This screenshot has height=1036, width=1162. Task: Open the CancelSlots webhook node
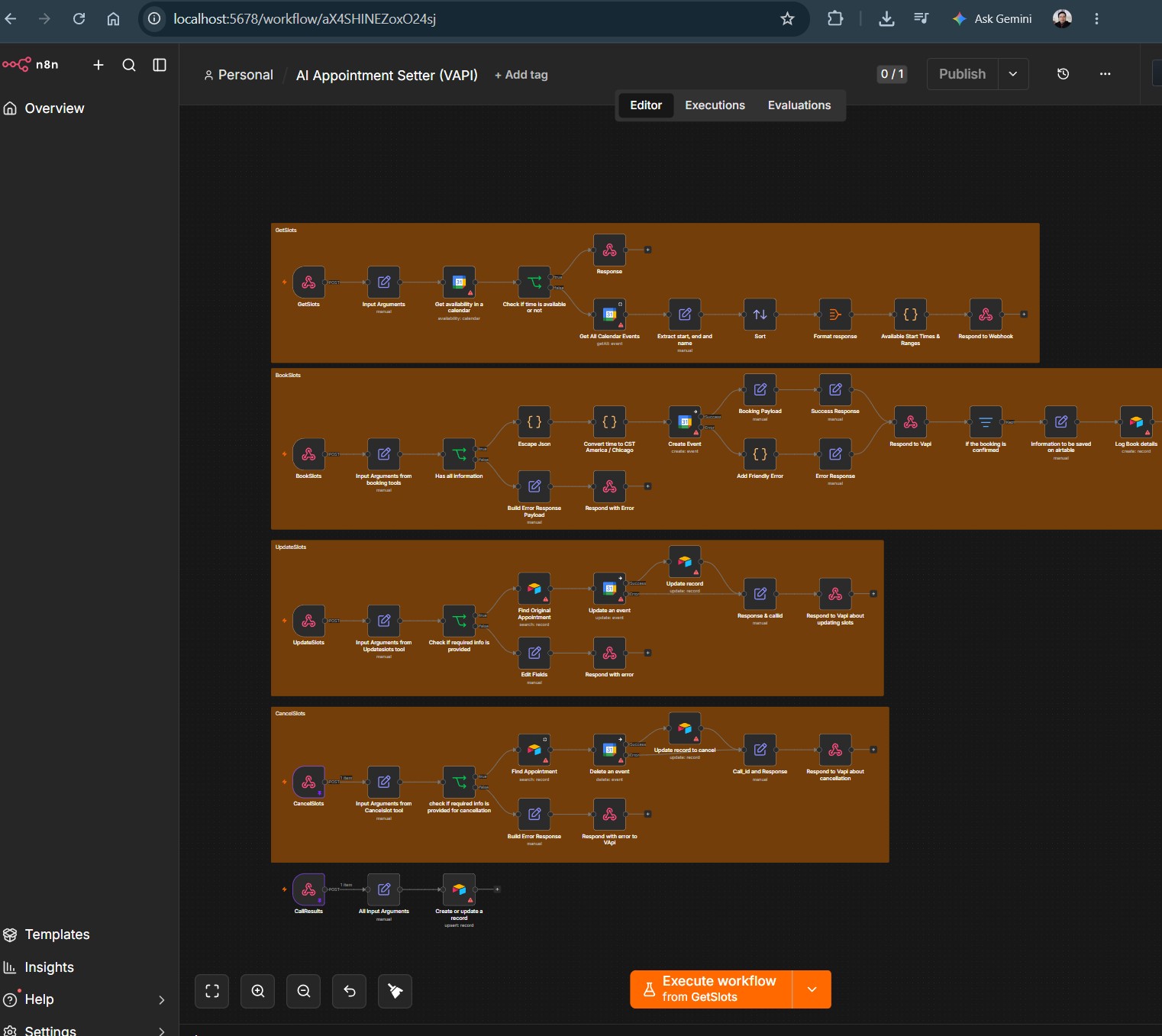pos(308,782)
